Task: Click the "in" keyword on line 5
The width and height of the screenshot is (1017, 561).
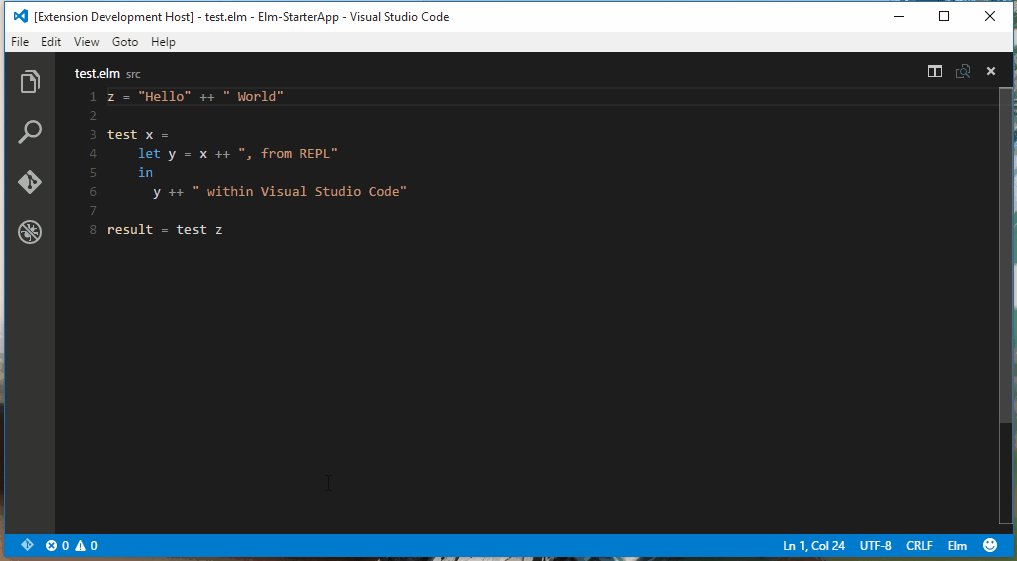Action: [145, 173]
